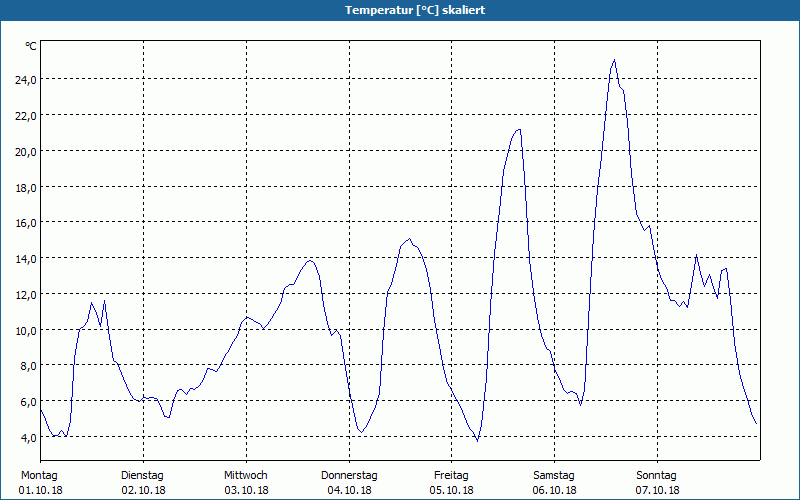
Task: Select the 22,0 axis value
Action: (26, 115)
